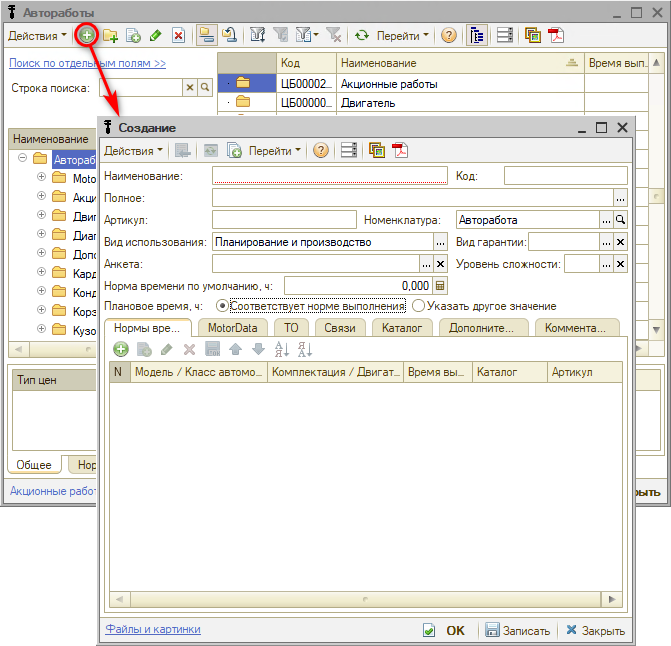This screenshot has height=646, width=671.
Task: Open the Действия dropdown in the Создание window
Action: [x=135, y=151]
